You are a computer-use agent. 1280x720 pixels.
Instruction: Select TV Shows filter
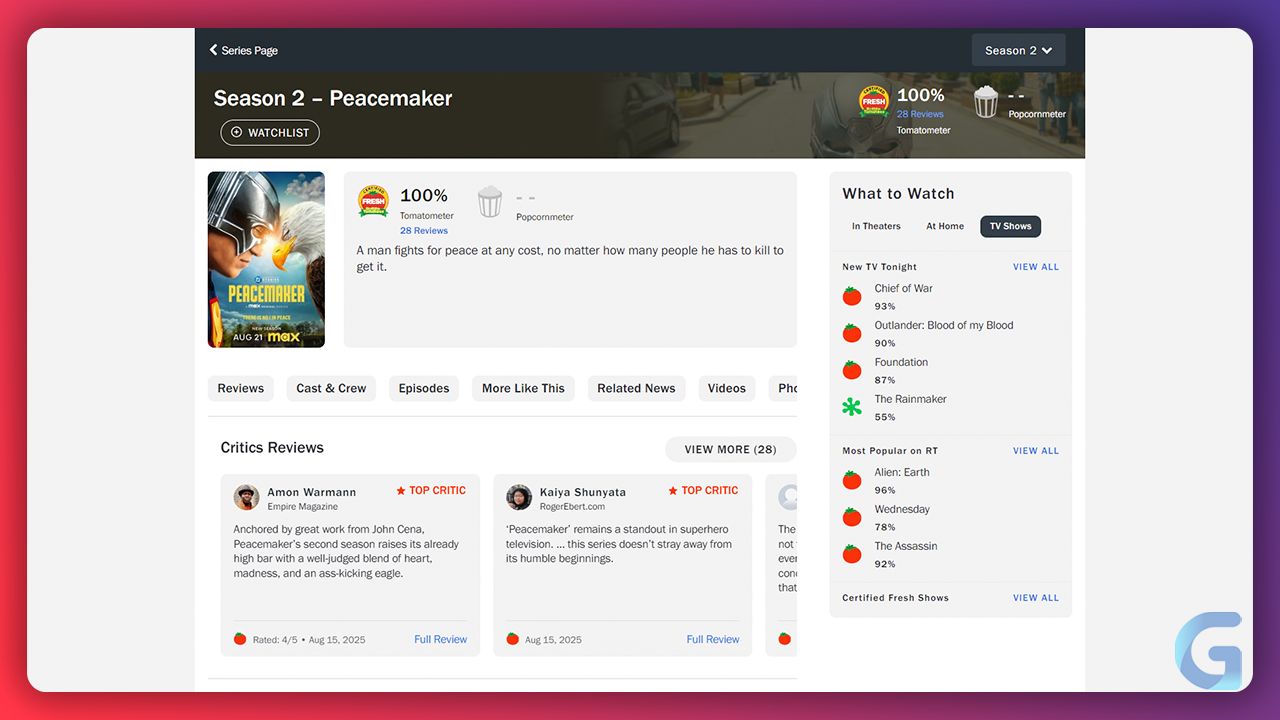(x=1010, y=226)
